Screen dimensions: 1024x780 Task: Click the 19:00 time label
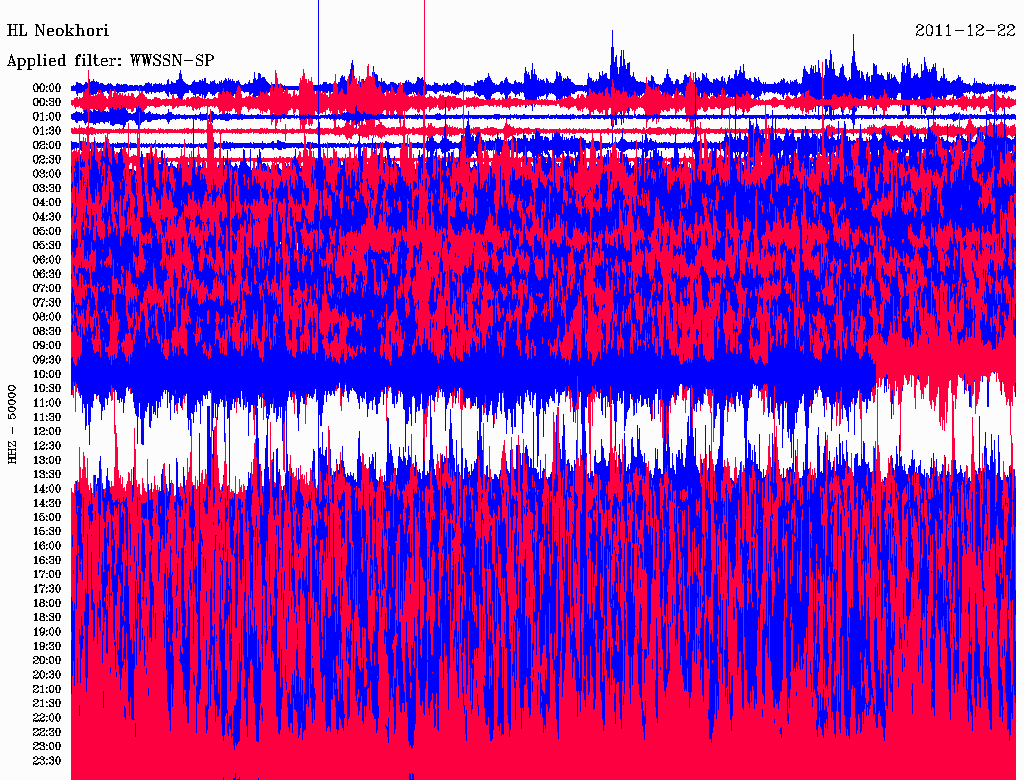[x=47, y=632]
